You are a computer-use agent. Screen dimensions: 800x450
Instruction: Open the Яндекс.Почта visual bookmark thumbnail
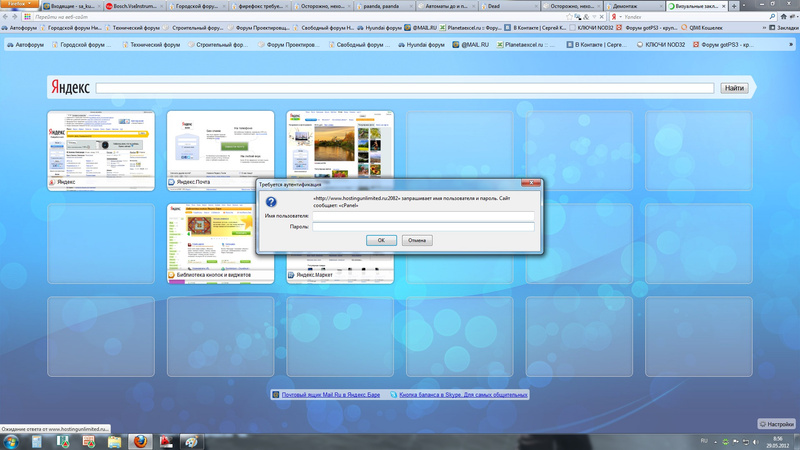coord(220,151)
